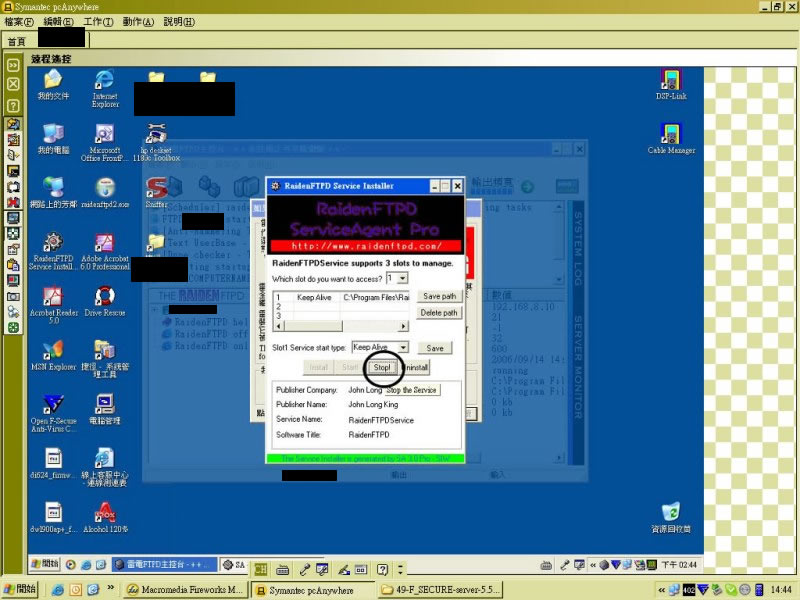Select the dwl900ap+_f file icon
The width and height of the screenshot is (800, 600).
pyautogui.click(x=53, y=517)
